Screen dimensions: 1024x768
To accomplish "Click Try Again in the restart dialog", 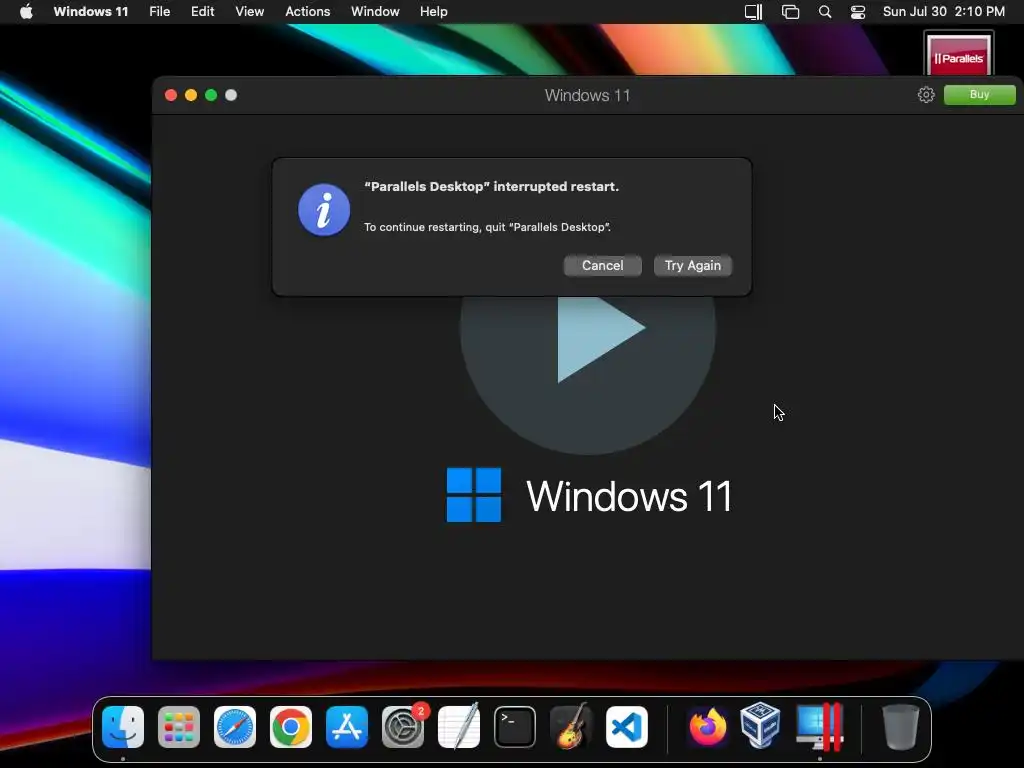I will [692, 266].
